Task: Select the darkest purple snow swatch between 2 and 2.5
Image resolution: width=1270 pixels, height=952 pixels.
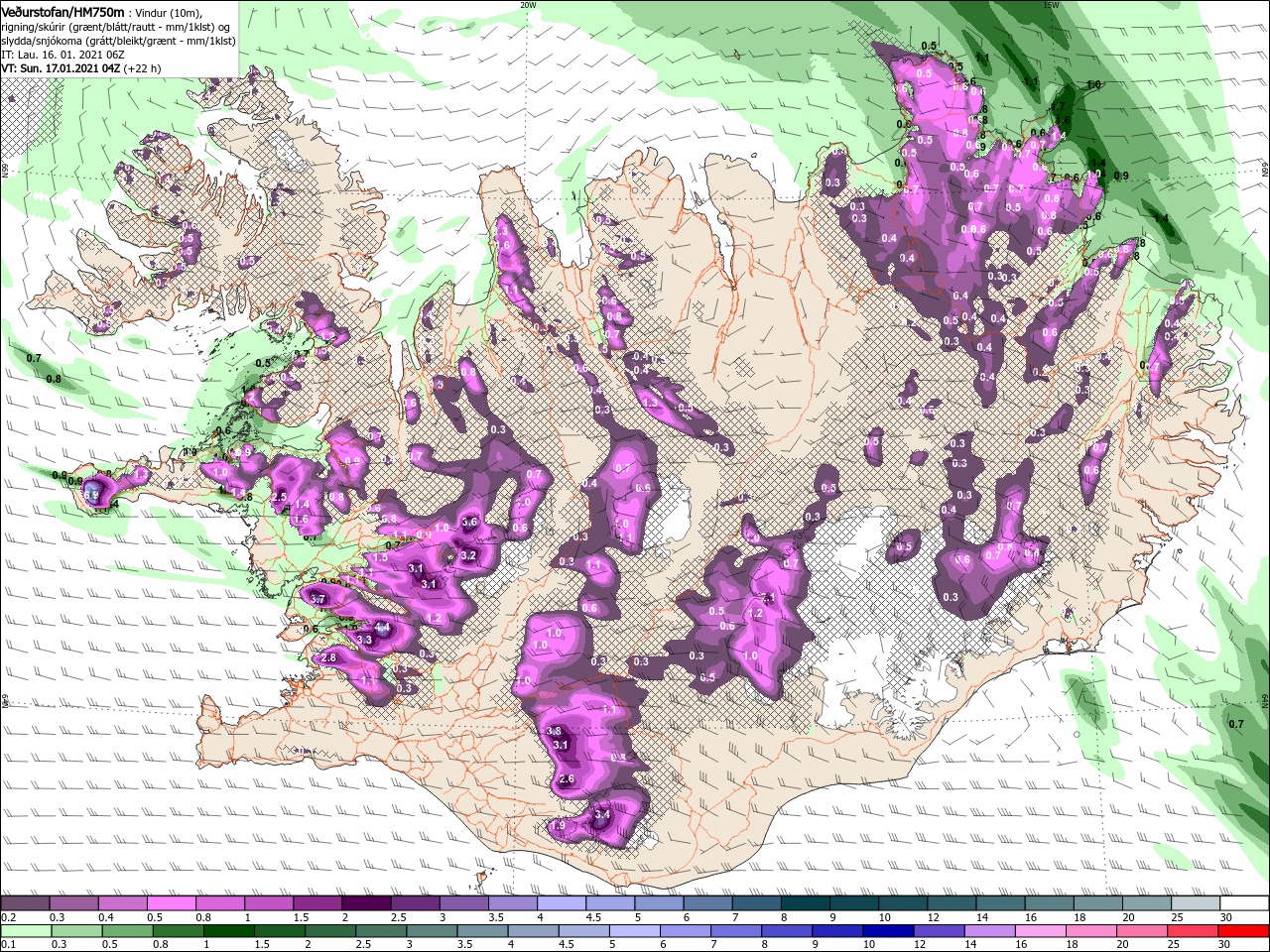Action: point(365,903)
